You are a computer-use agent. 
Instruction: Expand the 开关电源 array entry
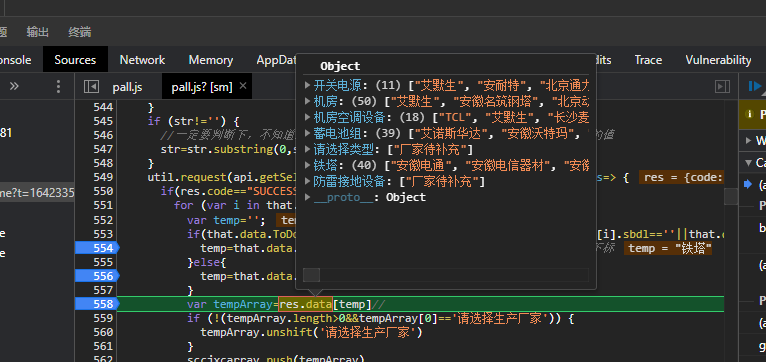point(307,85)
